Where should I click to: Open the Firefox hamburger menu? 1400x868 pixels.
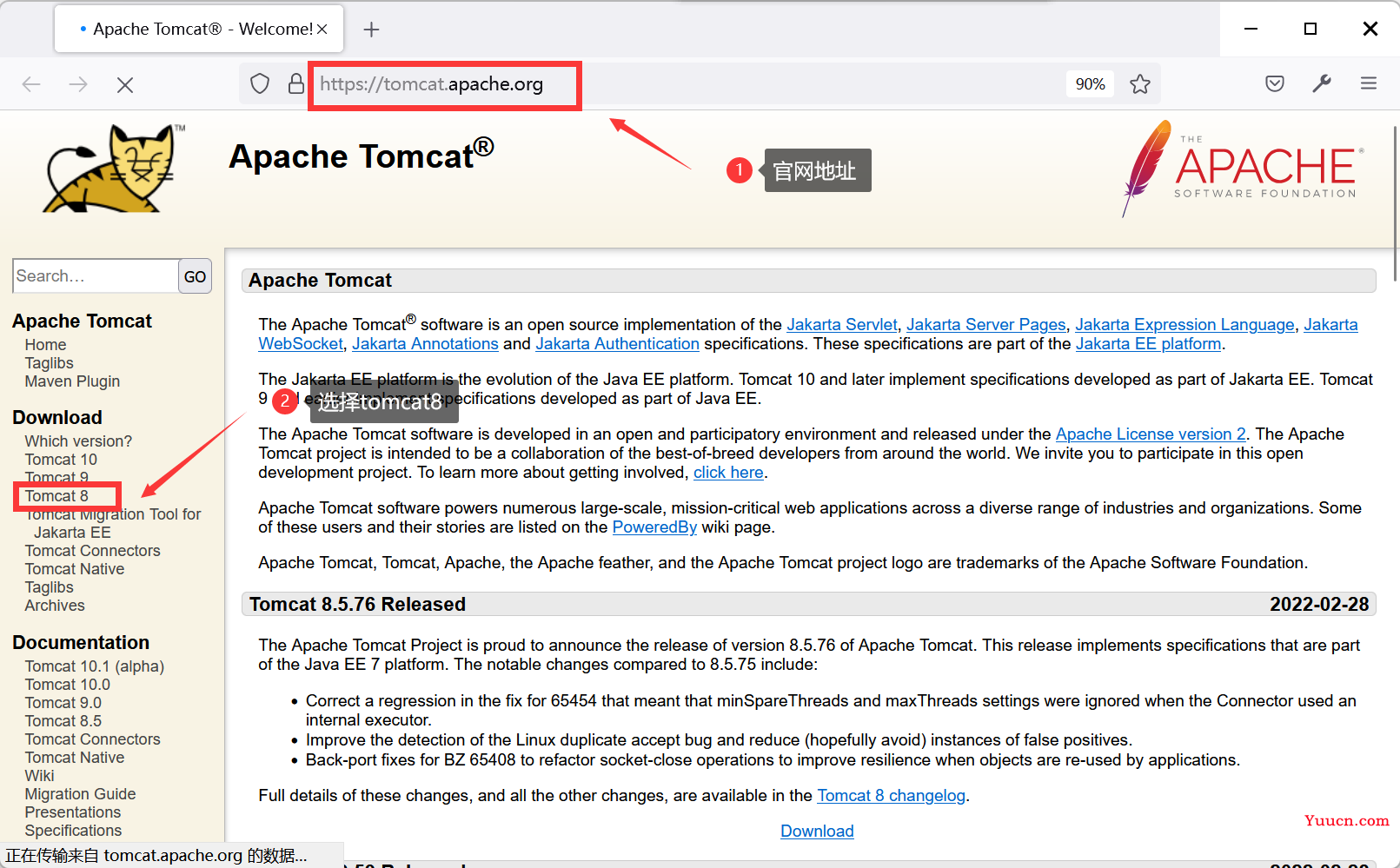(1369, 83)
